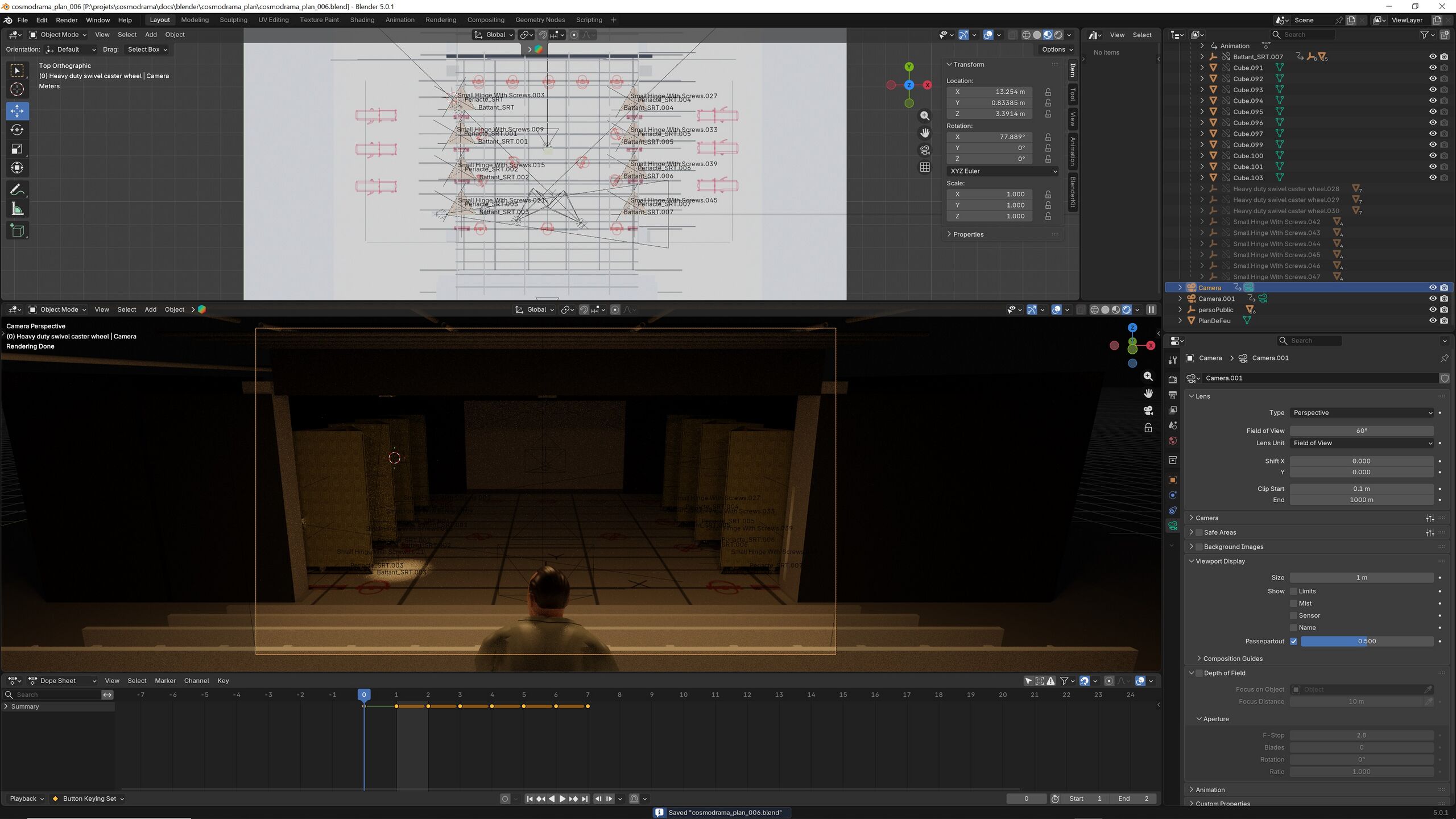
Task: Hide Cube.091 with eye icon
Action: 1432,68
